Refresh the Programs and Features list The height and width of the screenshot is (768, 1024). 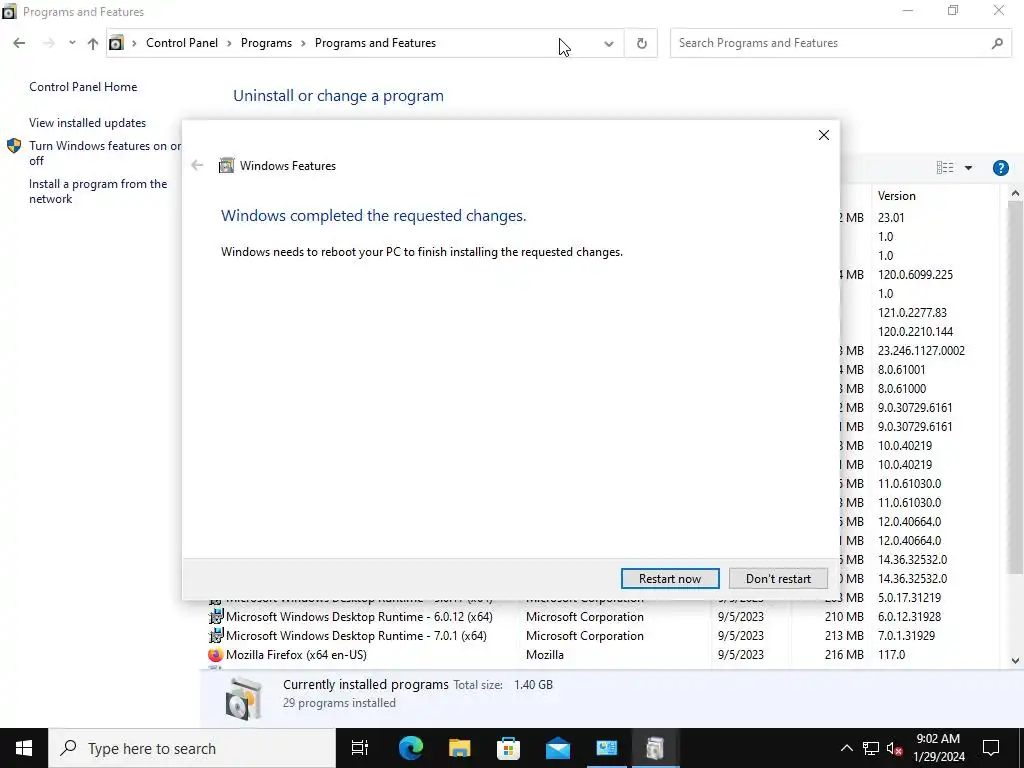click(641, 44)
